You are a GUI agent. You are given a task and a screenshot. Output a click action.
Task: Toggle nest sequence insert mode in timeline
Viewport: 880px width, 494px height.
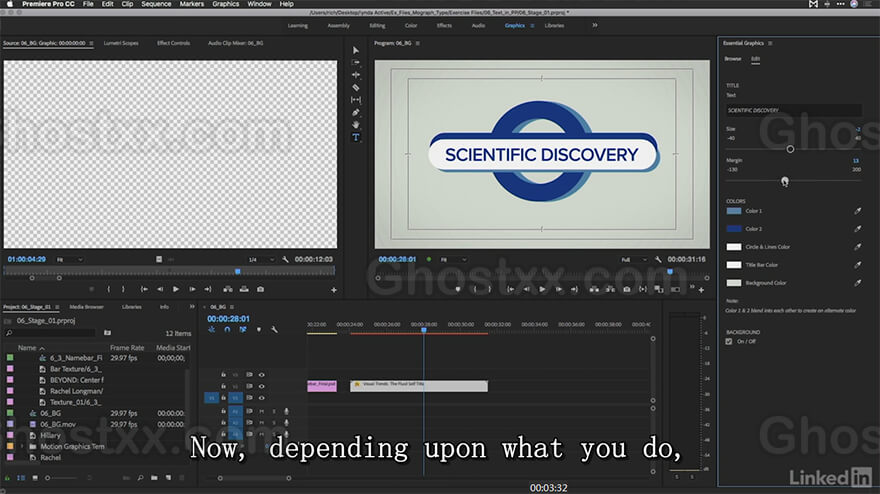212,330
